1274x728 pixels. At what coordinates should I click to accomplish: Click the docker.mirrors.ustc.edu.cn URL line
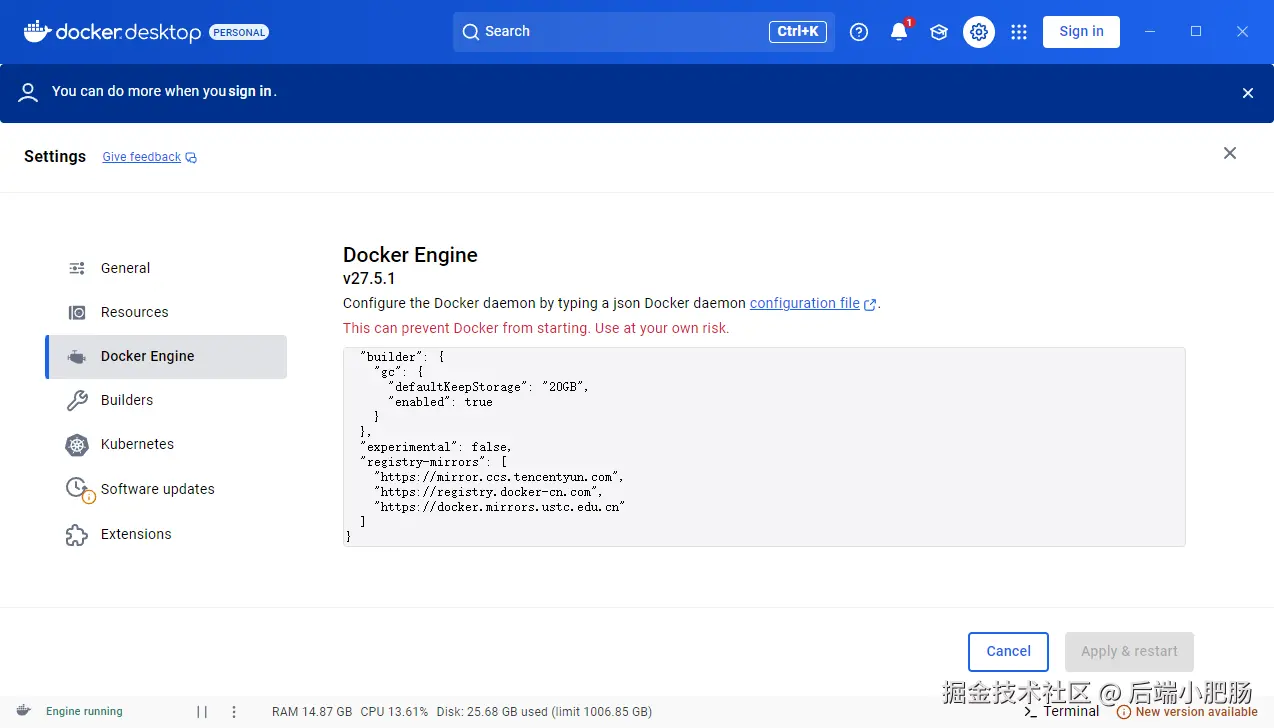[499, 507]
